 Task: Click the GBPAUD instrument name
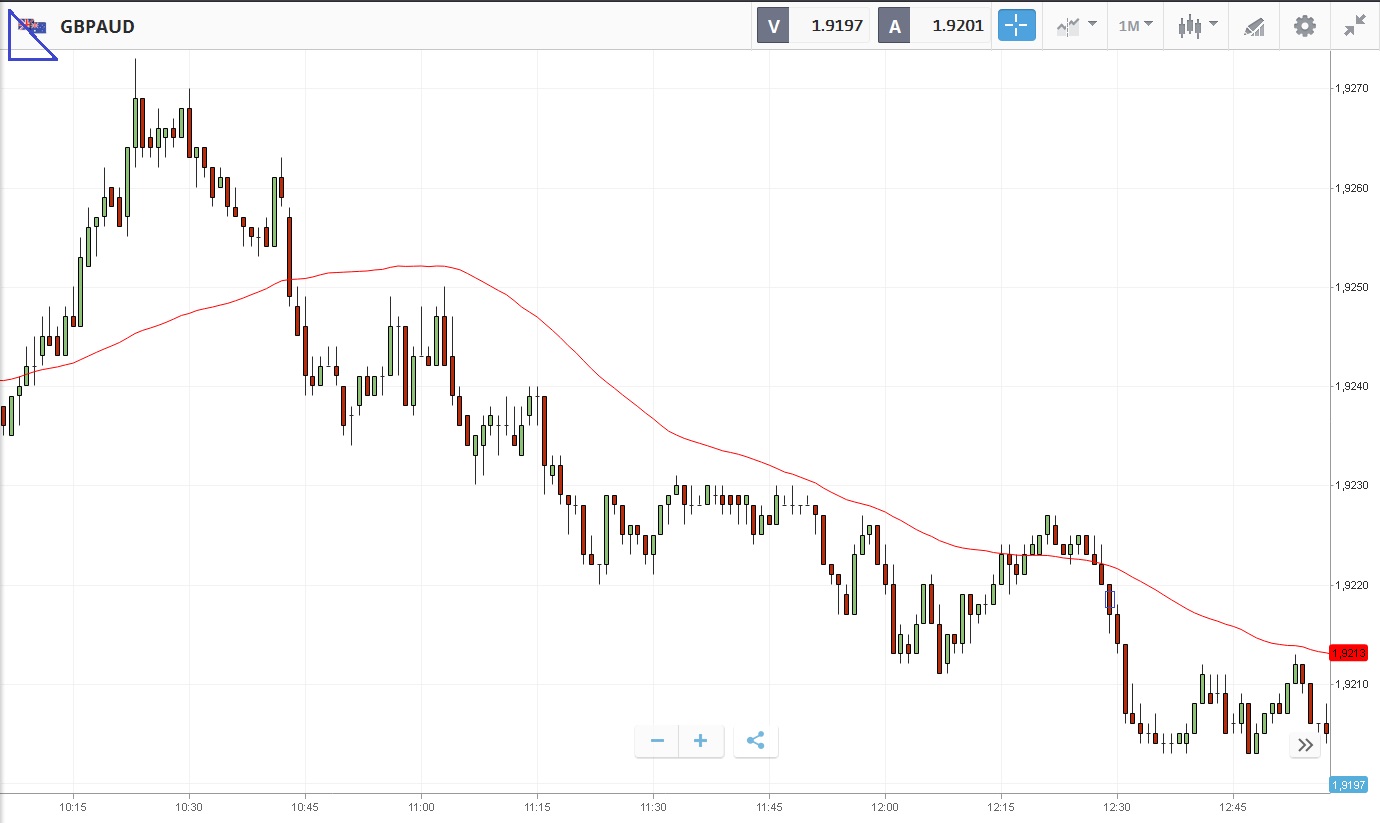tap(97, 27)
